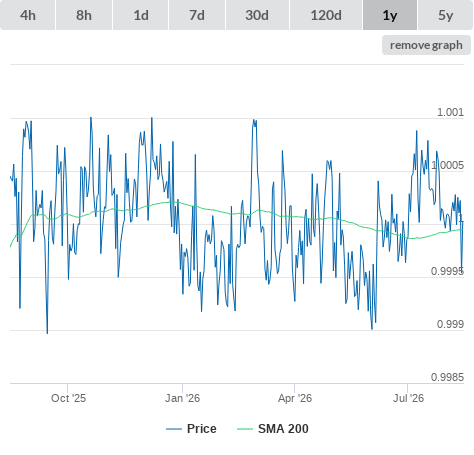Click the Apr '26 axis label

tap(295, 398)
